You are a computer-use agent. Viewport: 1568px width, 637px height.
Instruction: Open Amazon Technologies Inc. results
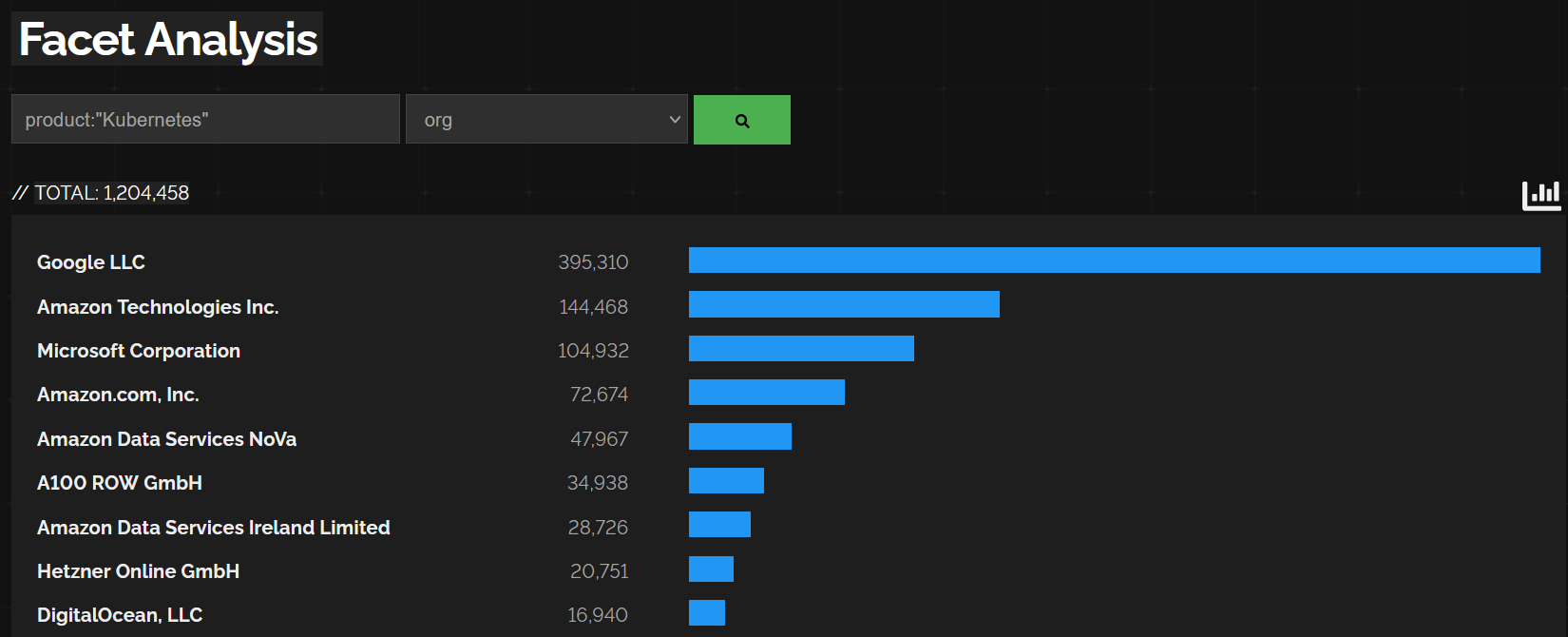coord(158,307)
